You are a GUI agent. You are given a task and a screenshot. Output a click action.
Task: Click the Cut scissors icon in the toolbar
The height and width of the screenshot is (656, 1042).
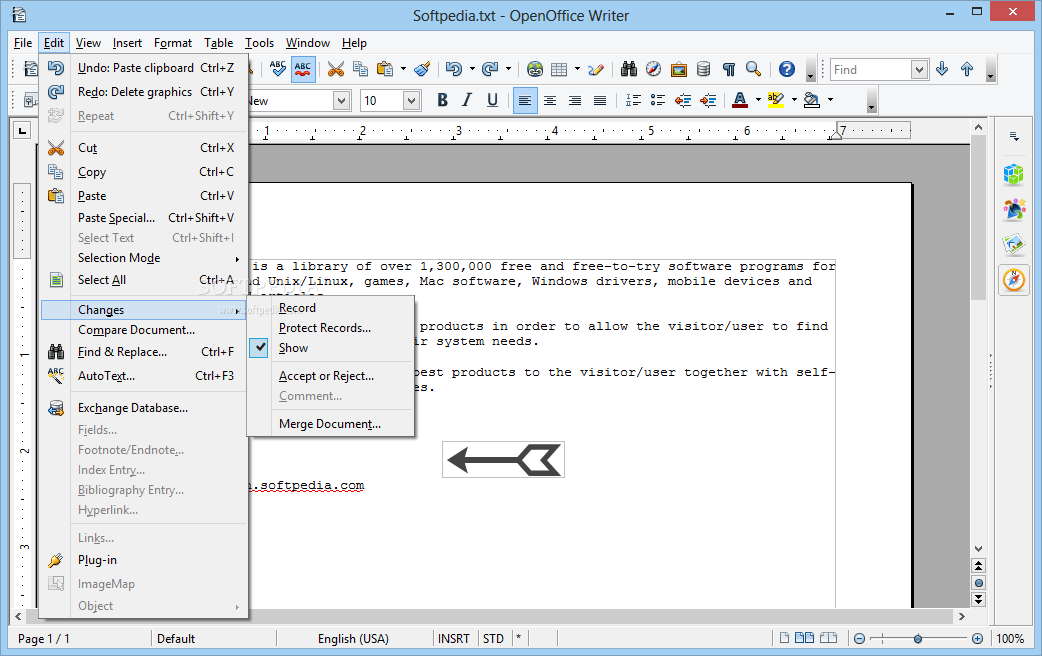click(336, 69)
